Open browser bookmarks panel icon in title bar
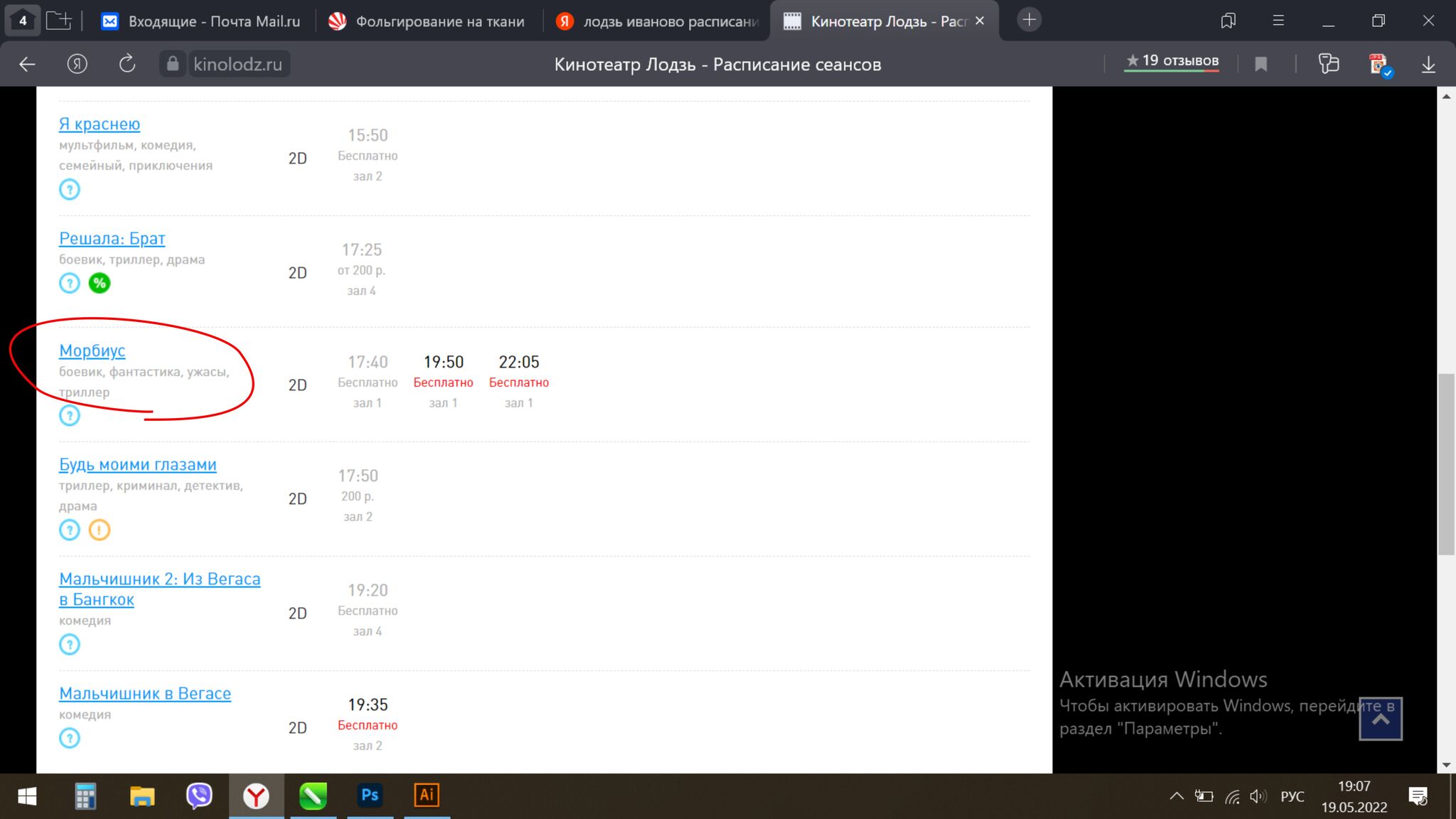Image resolution: width=1456 pixels, height=819 pixels. pyautogui.click(x=1228, y=21)
